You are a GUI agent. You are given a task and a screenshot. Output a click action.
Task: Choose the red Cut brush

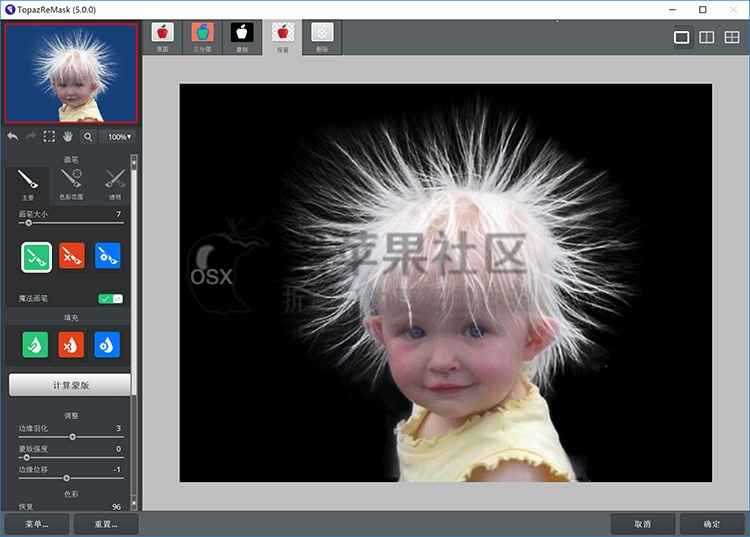pyautogui.click(x=72, y=256)
